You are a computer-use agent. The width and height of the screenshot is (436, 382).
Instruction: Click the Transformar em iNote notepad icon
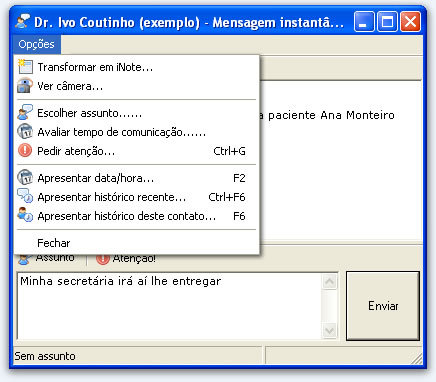click(25, 67)
